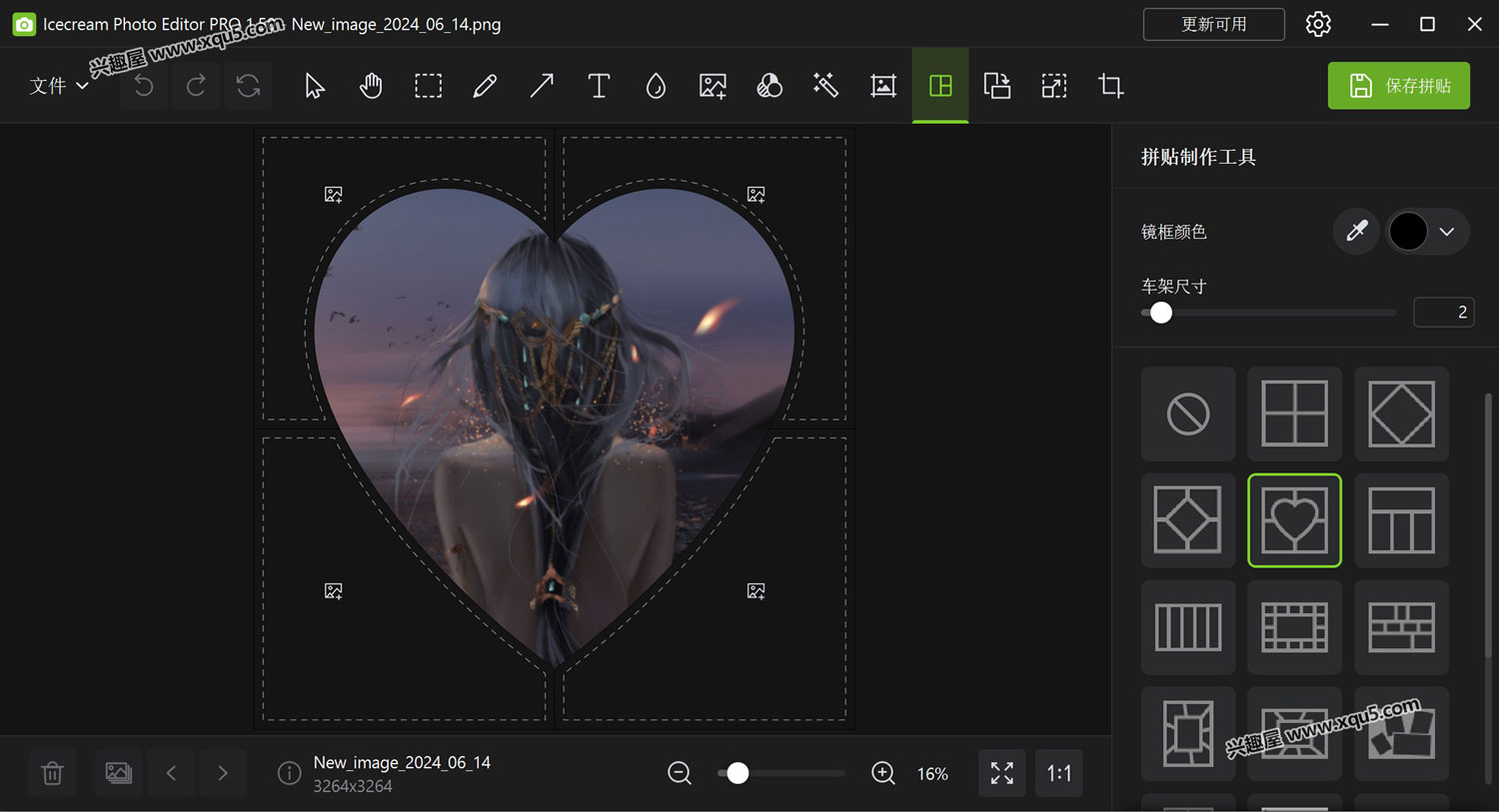The image size is (1499, 812).
Task: Open the add image tool in toolbar
Action: point(713,86)
